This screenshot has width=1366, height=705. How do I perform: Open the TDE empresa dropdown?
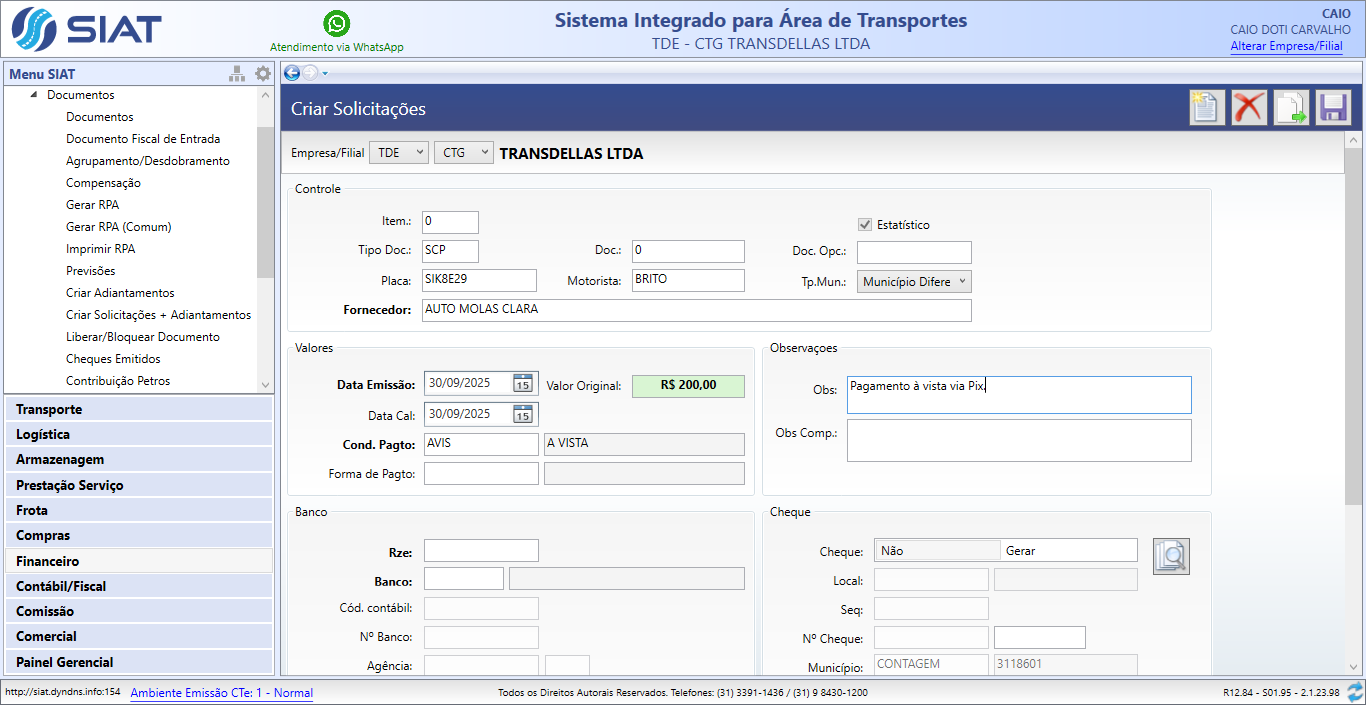399,153
